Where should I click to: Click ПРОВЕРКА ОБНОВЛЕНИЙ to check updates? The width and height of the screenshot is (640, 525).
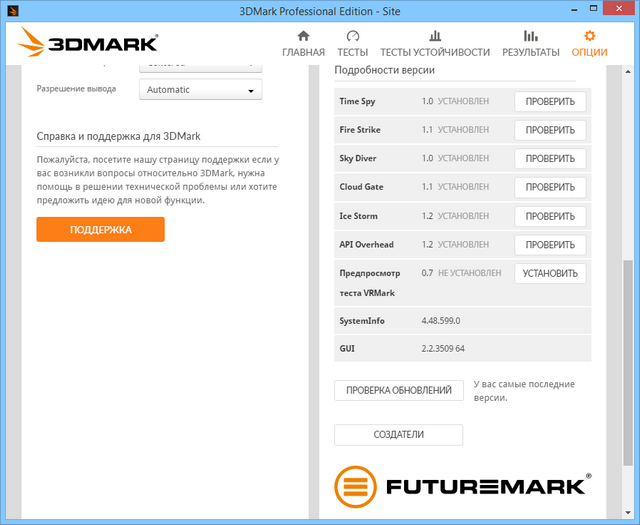(398, 390)
